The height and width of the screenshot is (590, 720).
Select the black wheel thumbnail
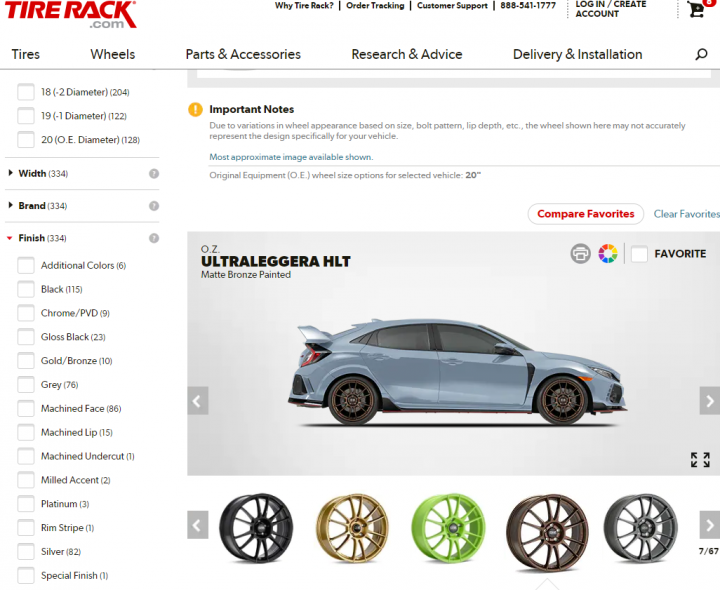(x=256, y=528)
